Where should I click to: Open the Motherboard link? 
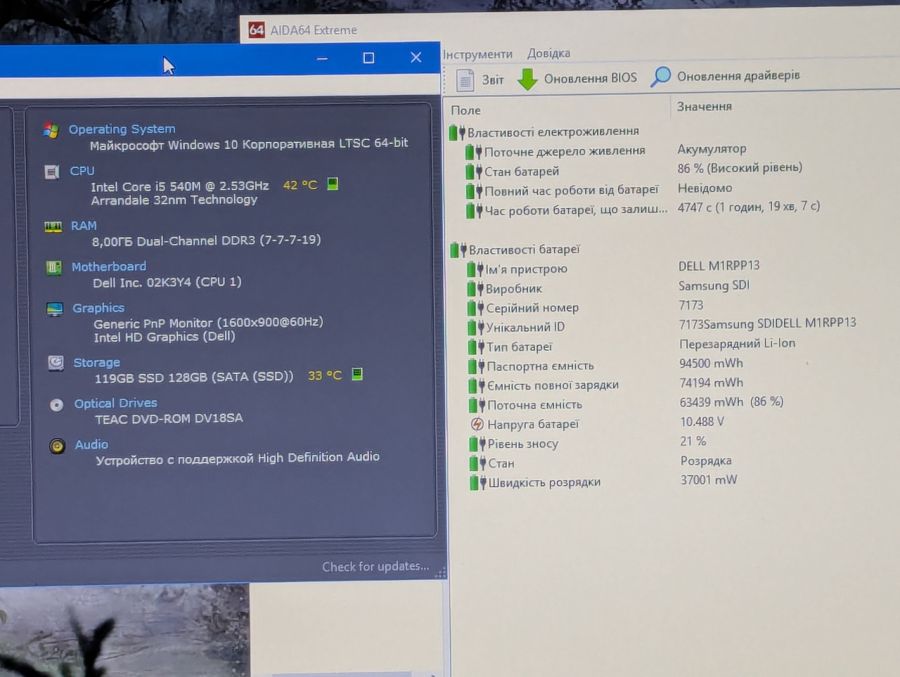tap(109, 266)
